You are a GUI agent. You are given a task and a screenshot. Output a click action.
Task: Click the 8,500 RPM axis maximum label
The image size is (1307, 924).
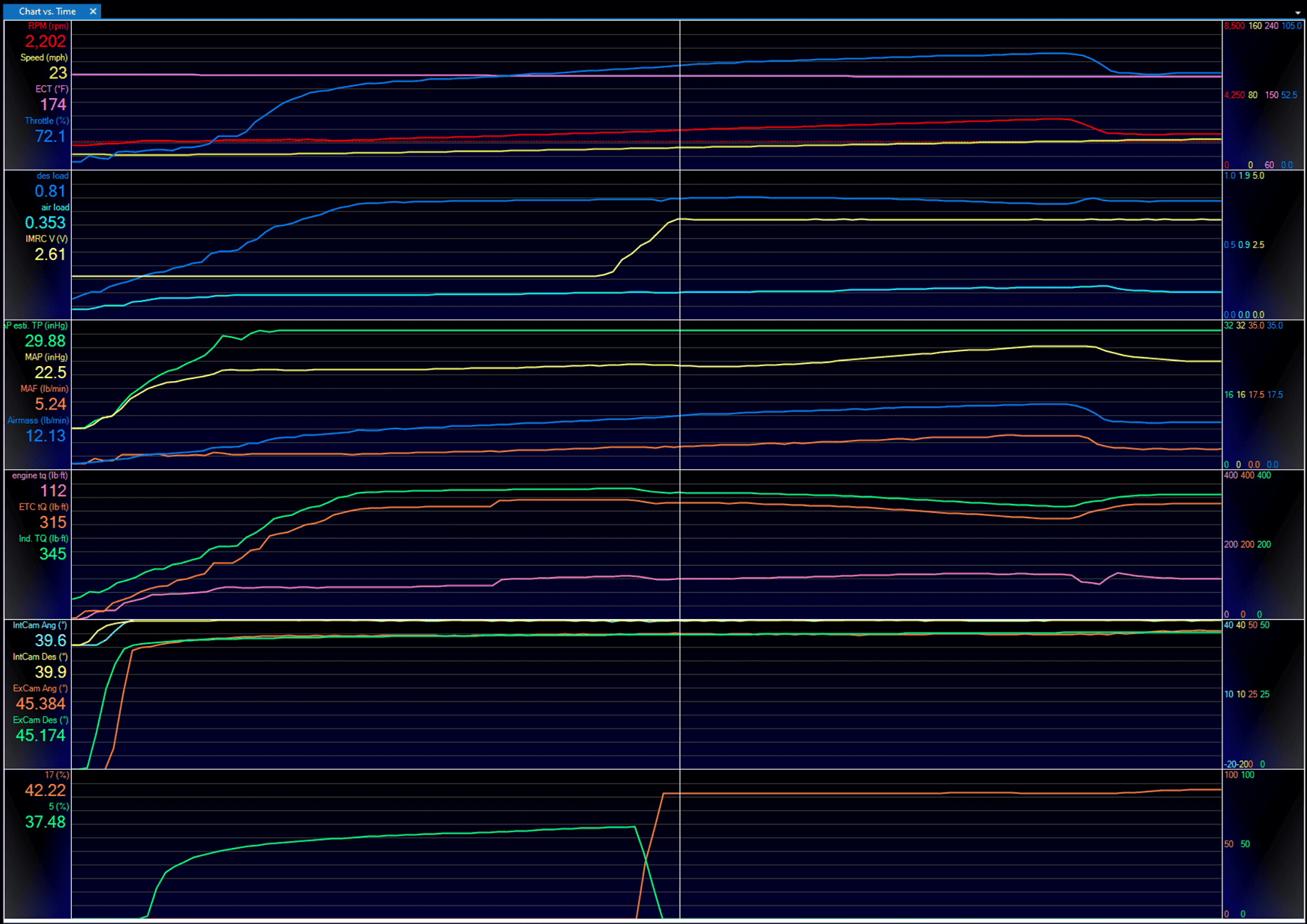1234,26
